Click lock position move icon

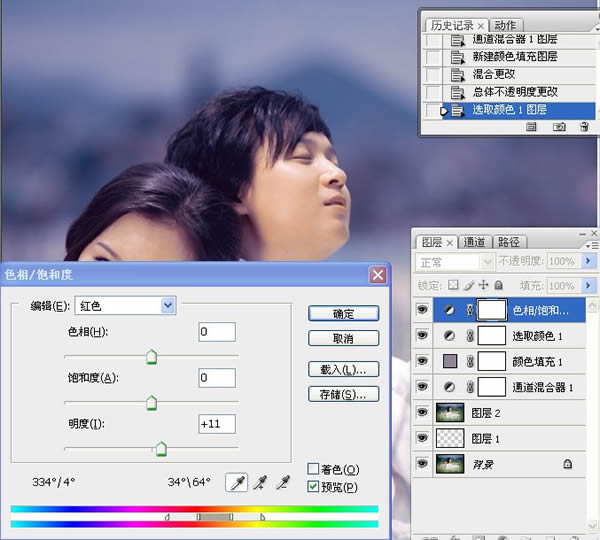484,285
